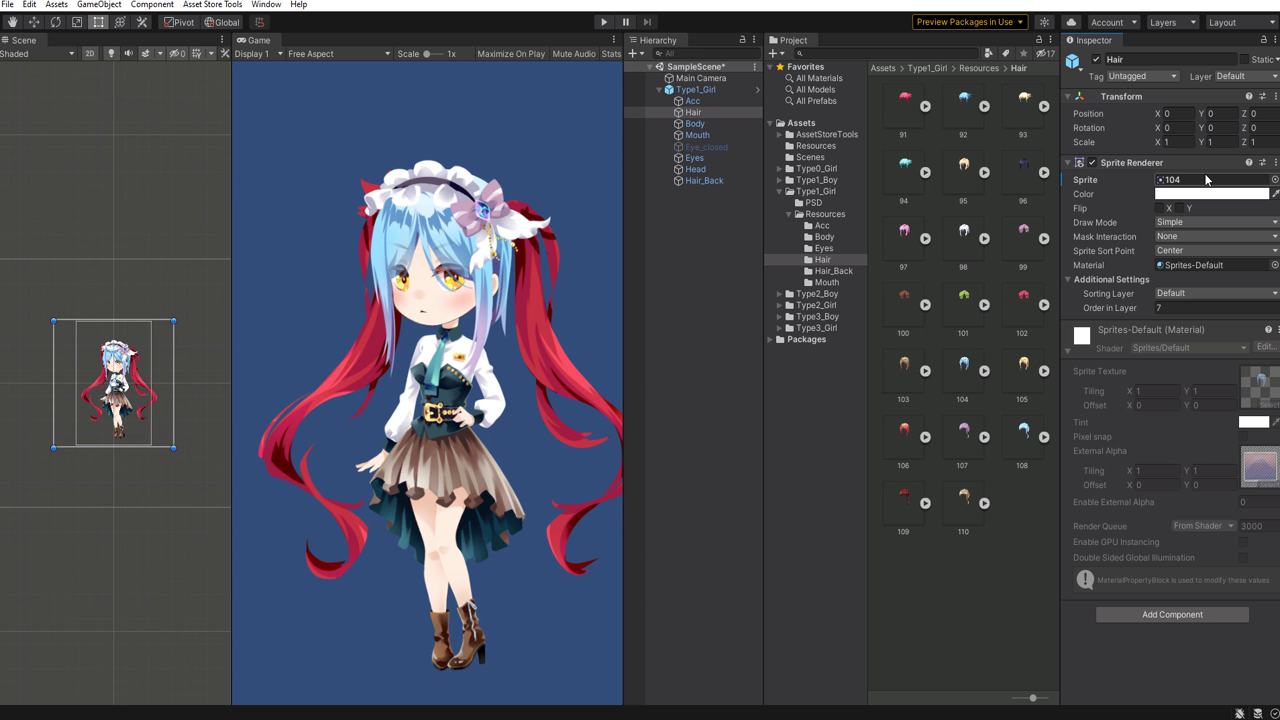Click the Add Component button
Screen dimensions: 1280x720
(x=1172, y=614)
